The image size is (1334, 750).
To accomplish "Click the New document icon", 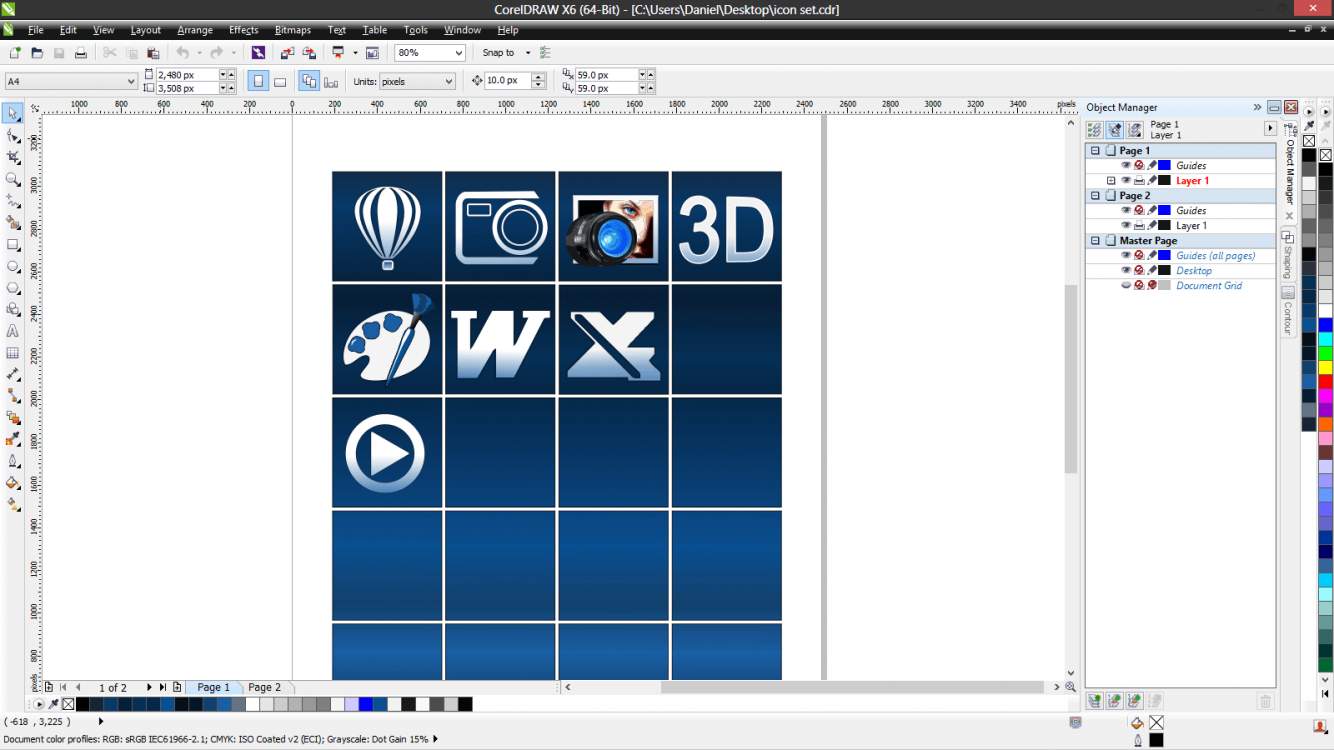I will pyautogui.click(x=14, y=53).
